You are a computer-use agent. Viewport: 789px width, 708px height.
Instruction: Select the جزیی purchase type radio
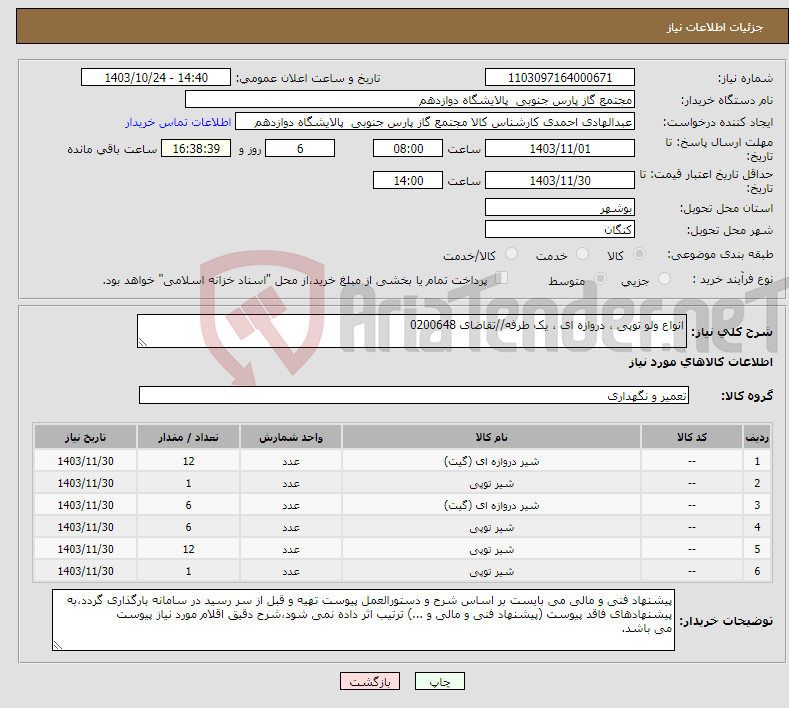[664, 278]
